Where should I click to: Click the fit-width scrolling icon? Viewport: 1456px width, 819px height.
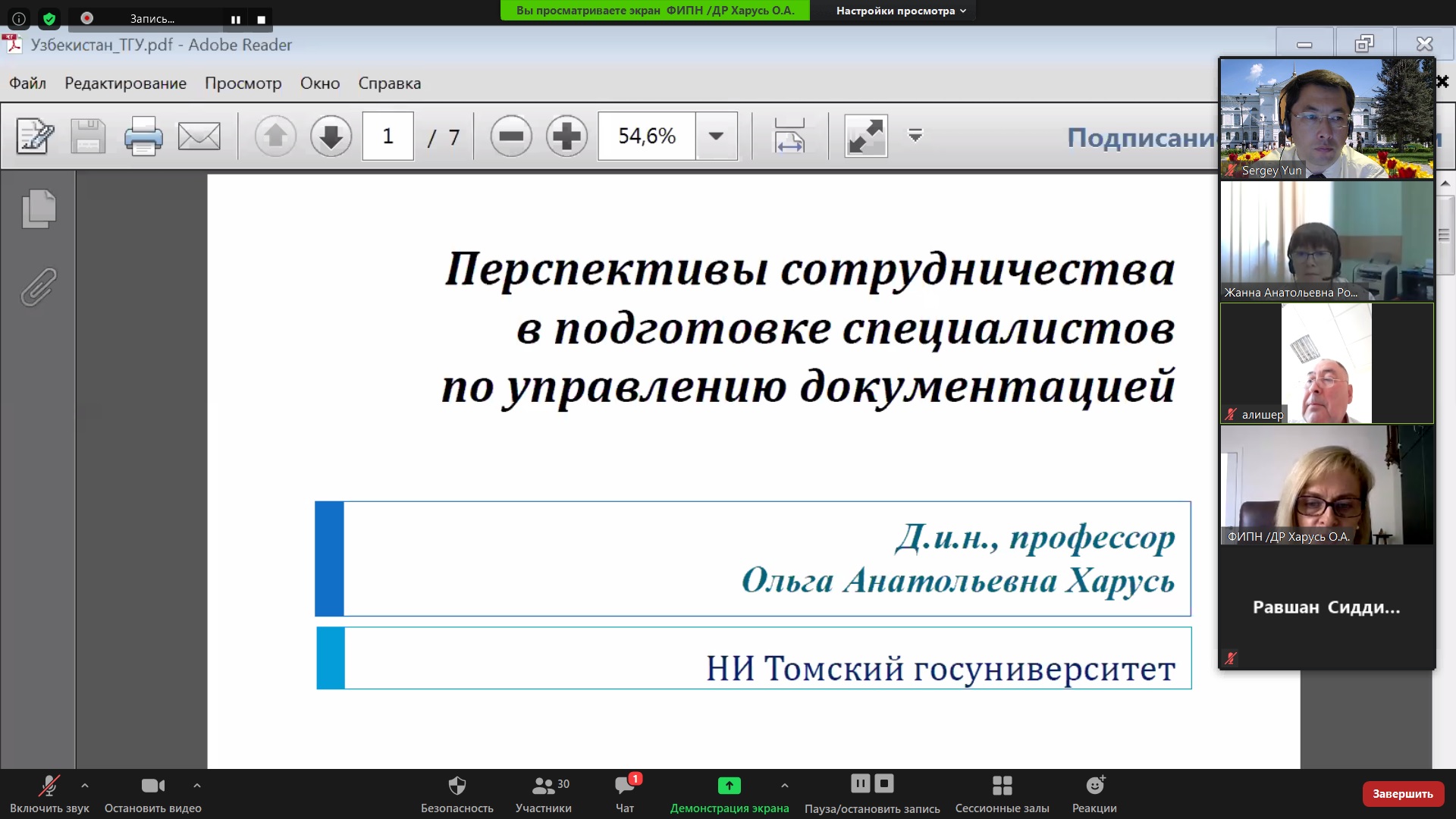pyautogui.click(x=789, y=136)
